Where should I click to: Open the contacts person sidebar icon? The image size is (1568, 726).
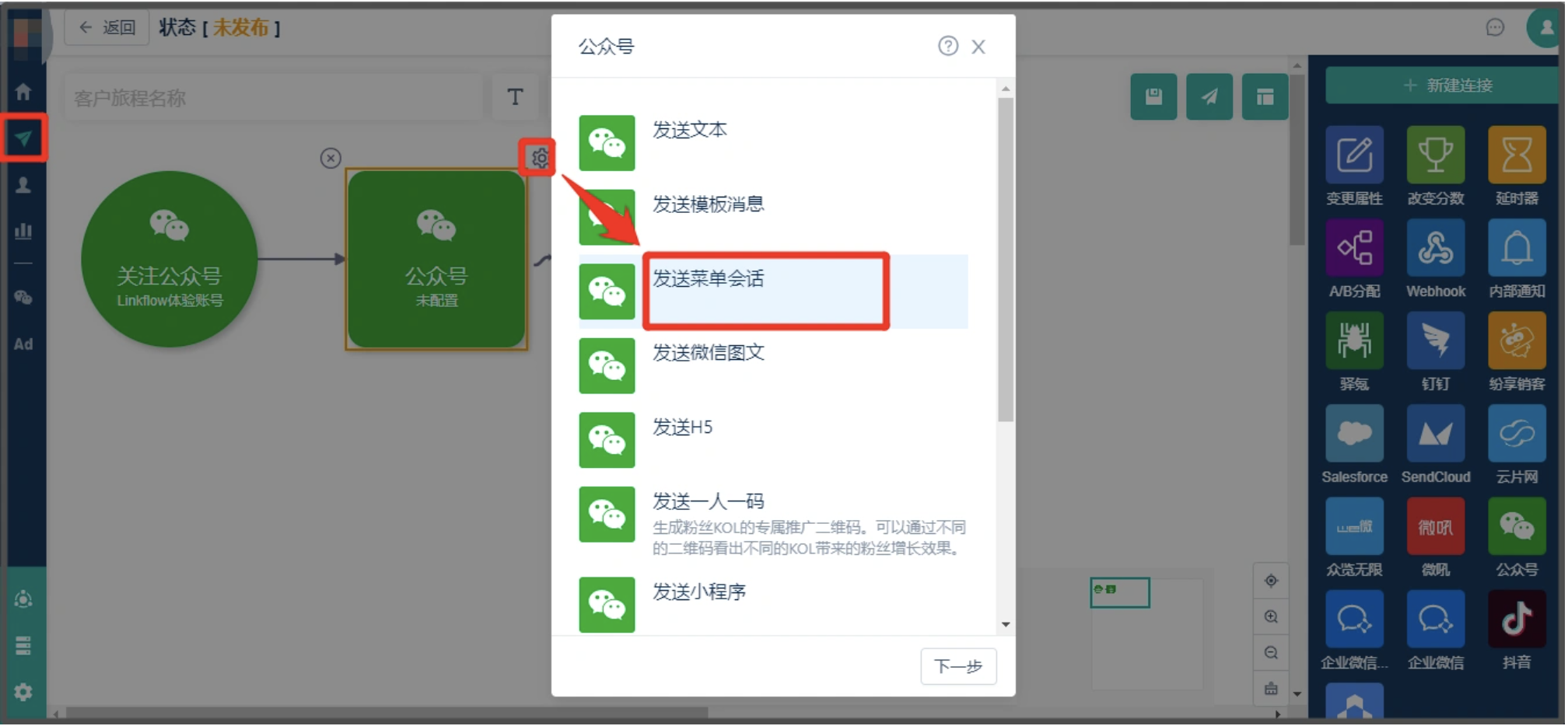23,185
